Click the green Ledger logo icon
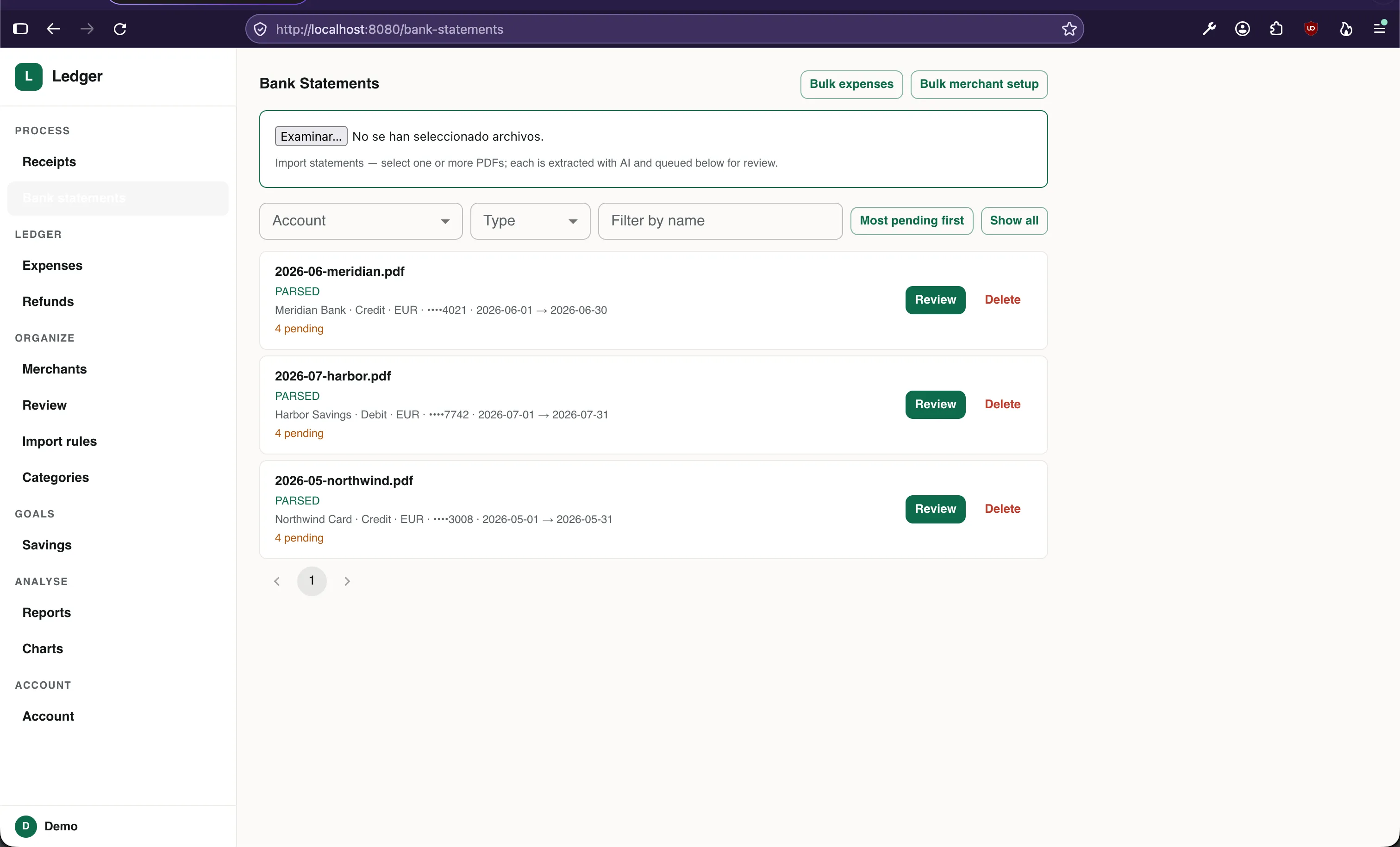Image resolution: width=1400 pixels, height=847 pixels. [28, 76]
